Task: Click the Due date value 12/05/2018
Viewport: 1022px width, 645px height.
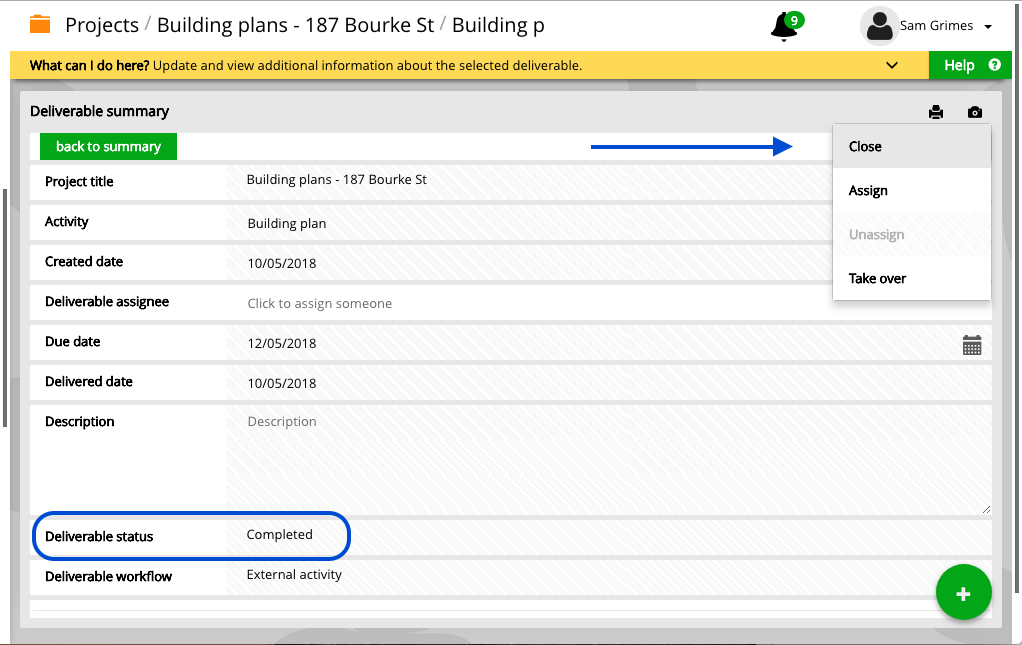Action: (x=282, y=343)
